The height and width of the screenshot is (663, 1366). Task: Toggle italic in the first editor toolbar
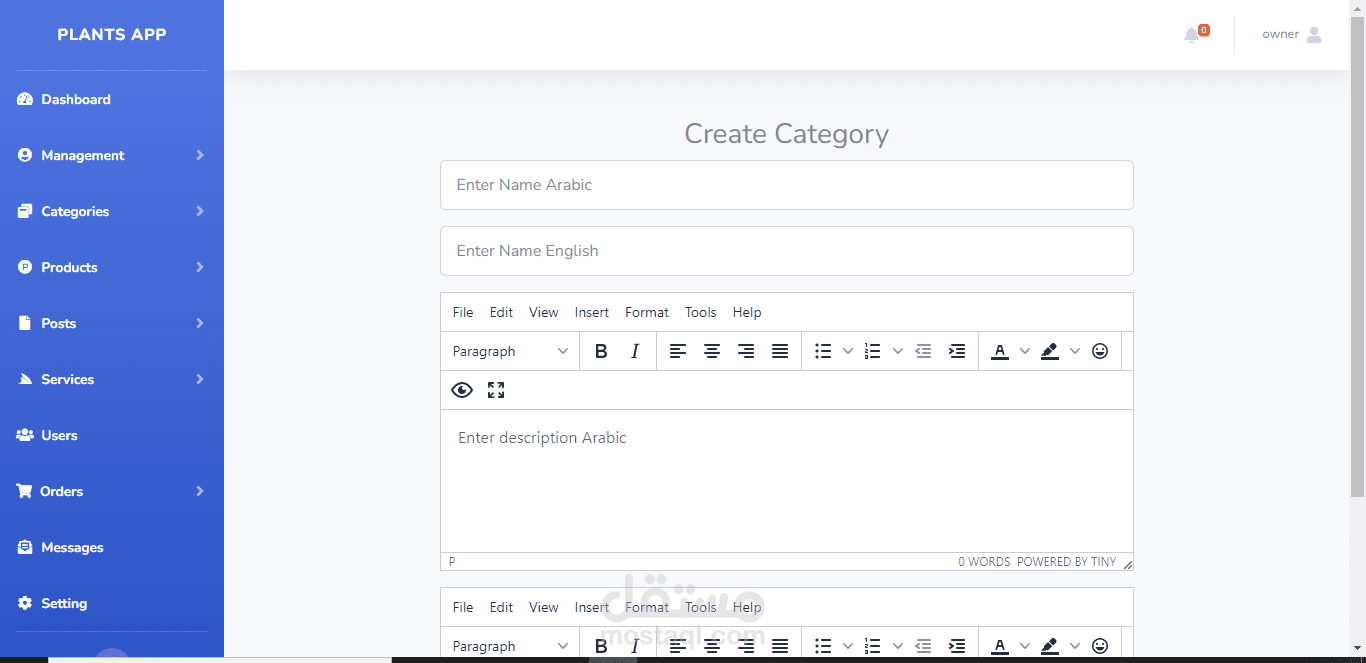pyautogui.click(x=635, y=351)
